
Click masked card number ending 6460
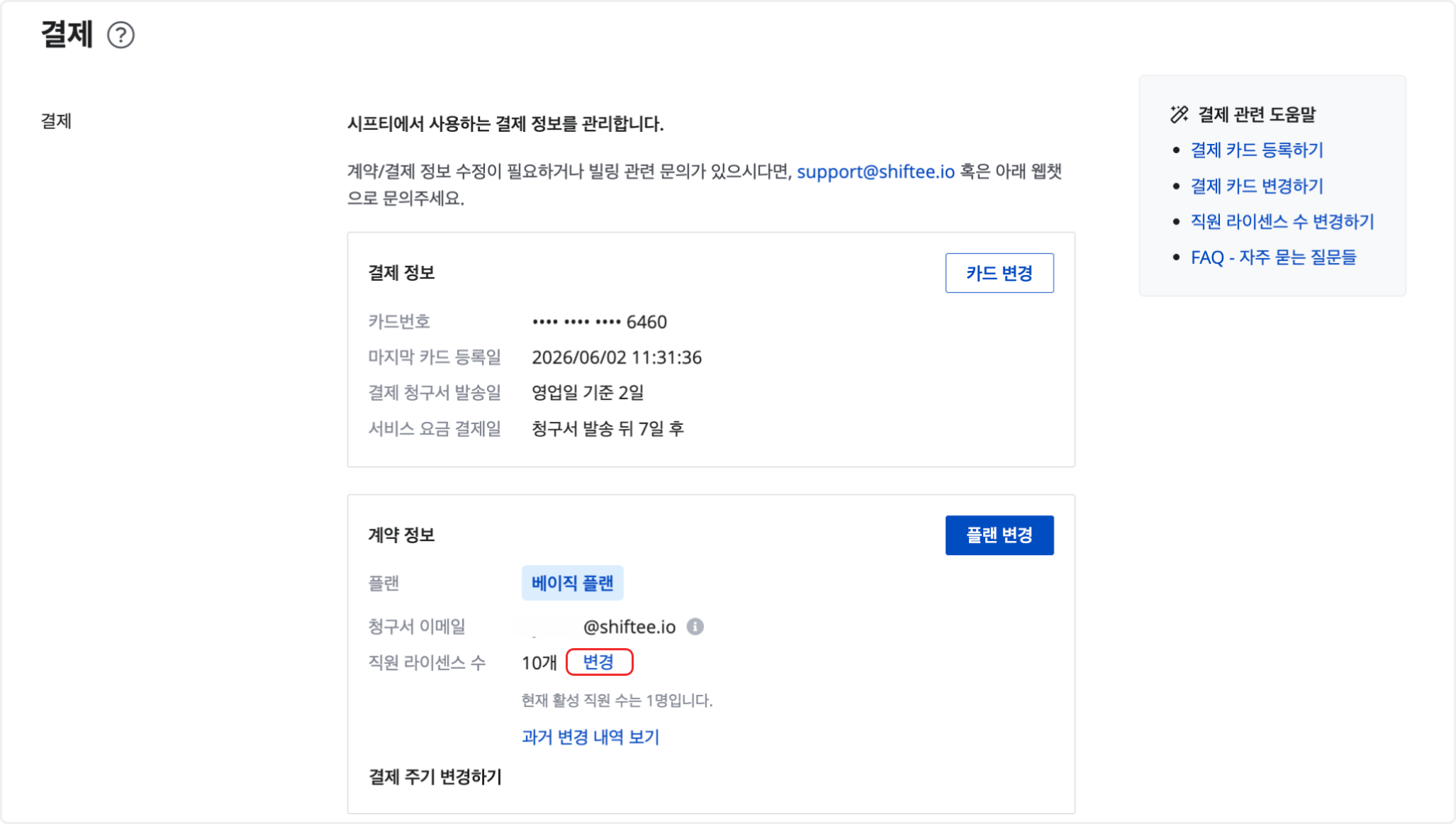(600, 322)
